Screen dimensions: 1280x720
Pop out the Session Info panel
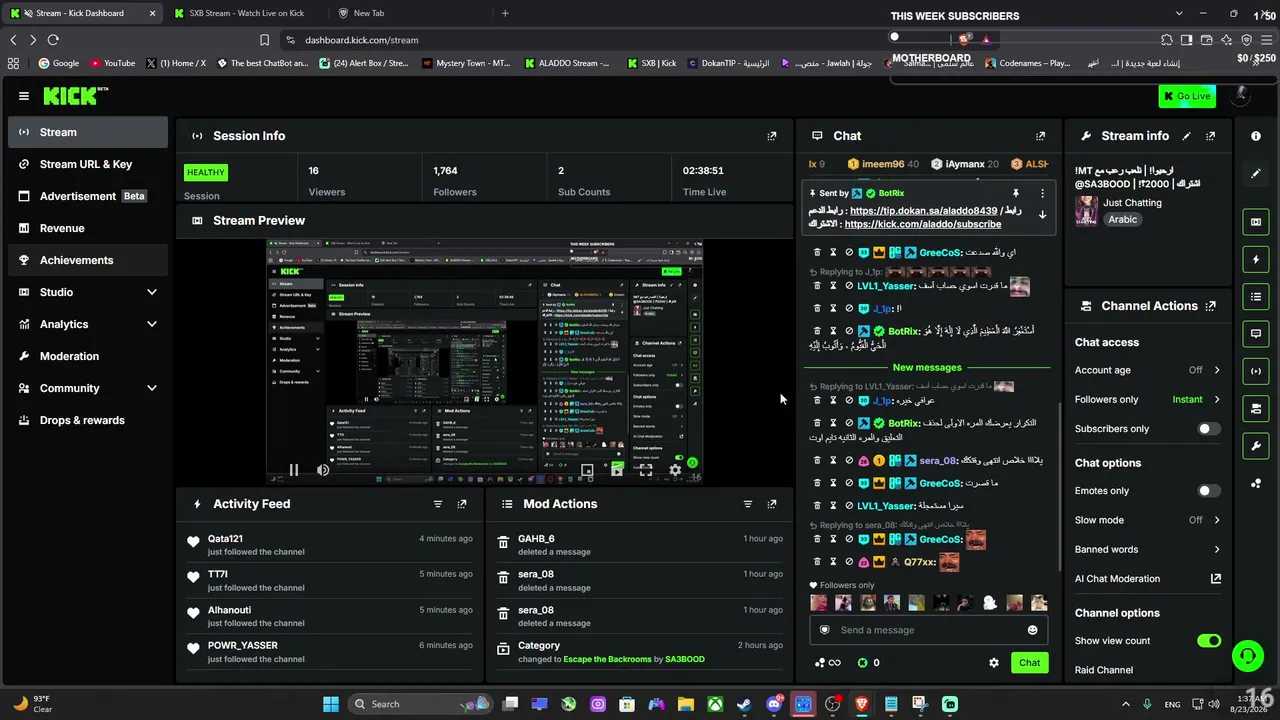point(772,136)
